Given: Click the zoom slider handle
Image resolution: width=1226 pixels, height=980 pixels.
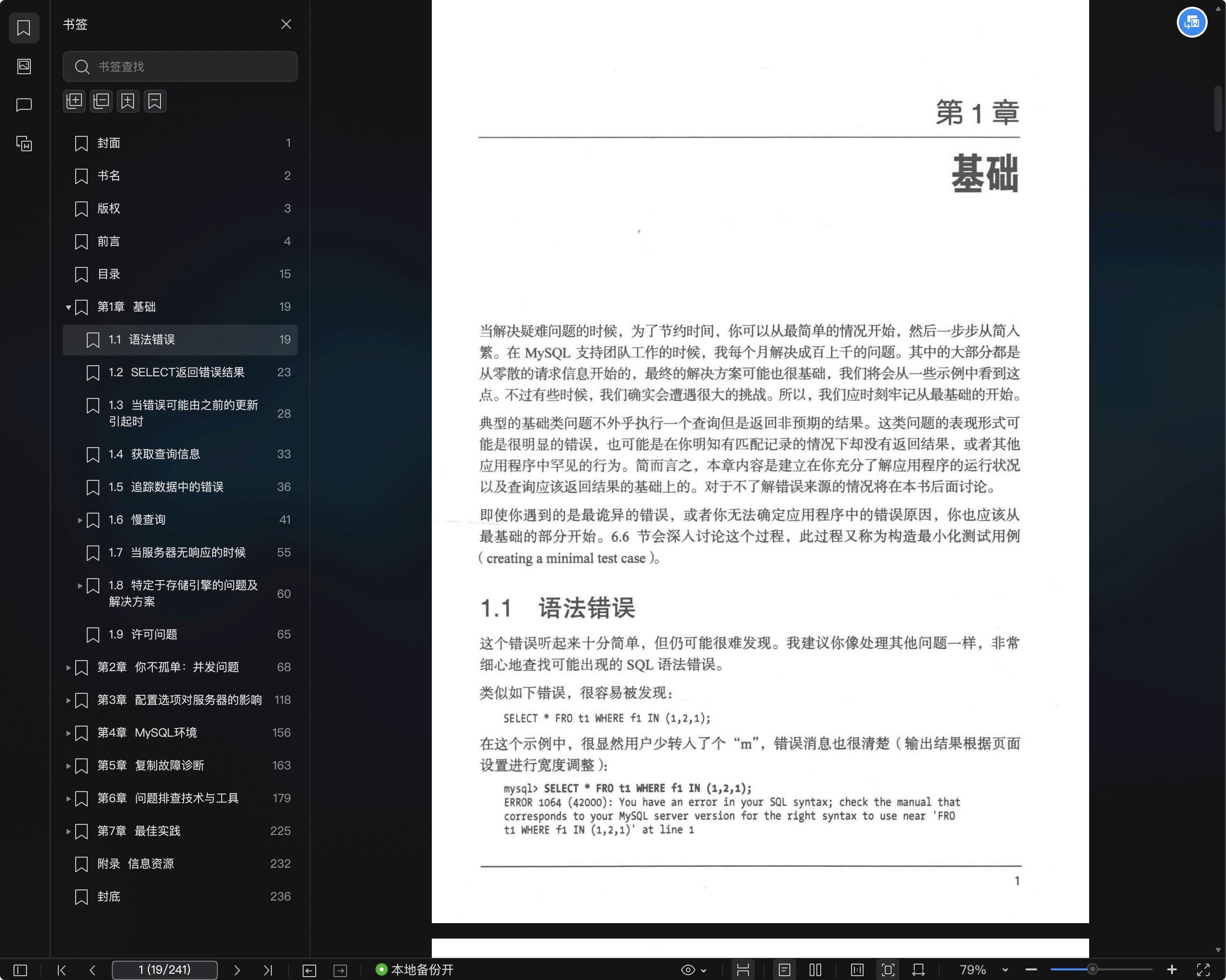Looking at the screenshot, I should [x=1092, y=970].
